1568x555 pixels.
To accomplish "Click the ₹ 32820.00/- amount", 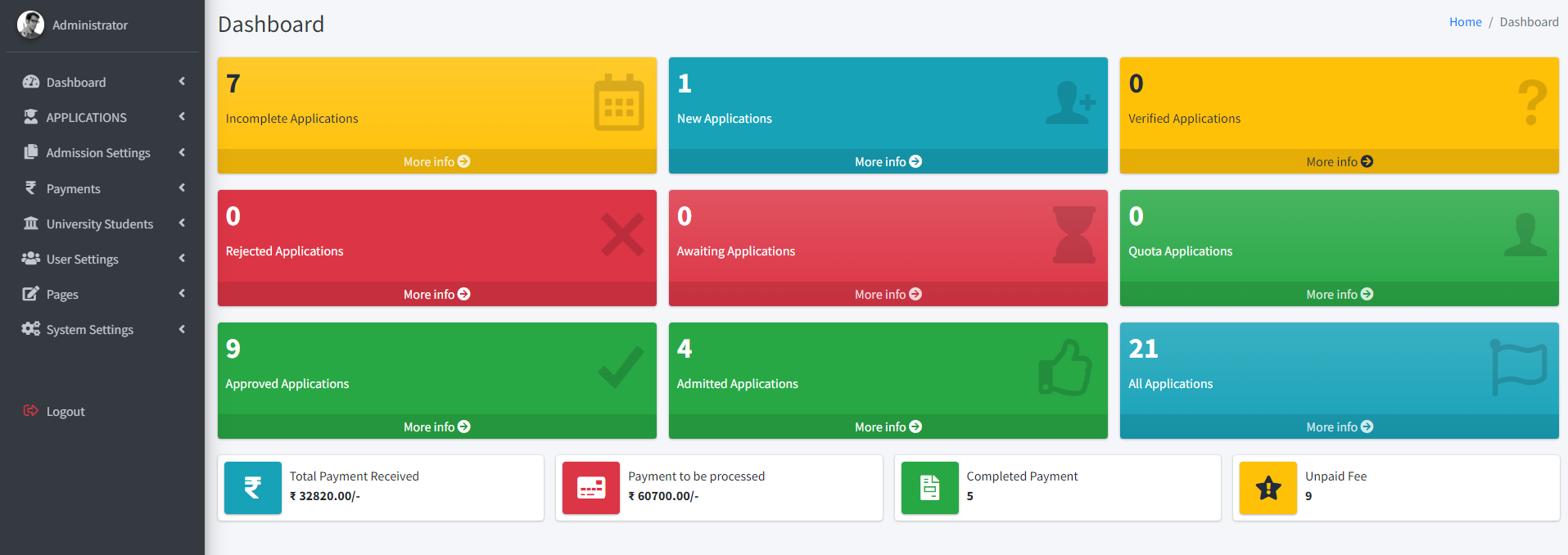I will coord(324,496).
